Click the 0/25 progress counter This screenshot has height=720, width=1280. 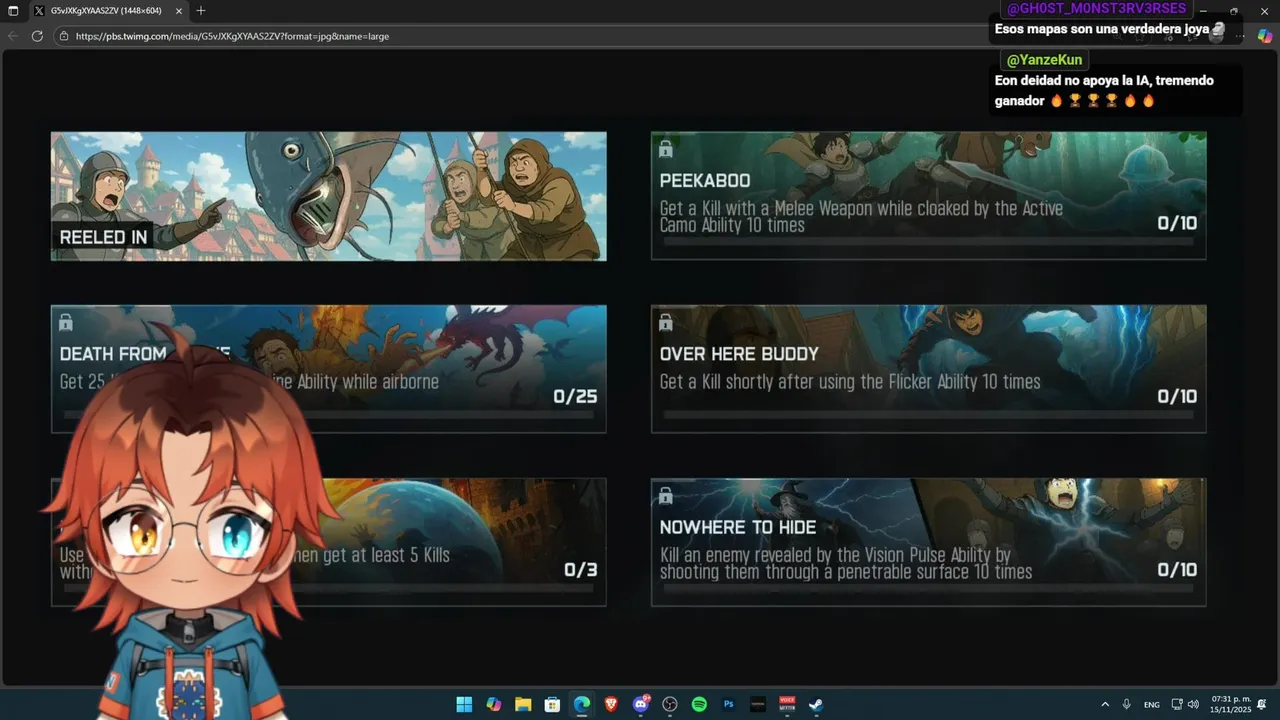pos(575,397)
